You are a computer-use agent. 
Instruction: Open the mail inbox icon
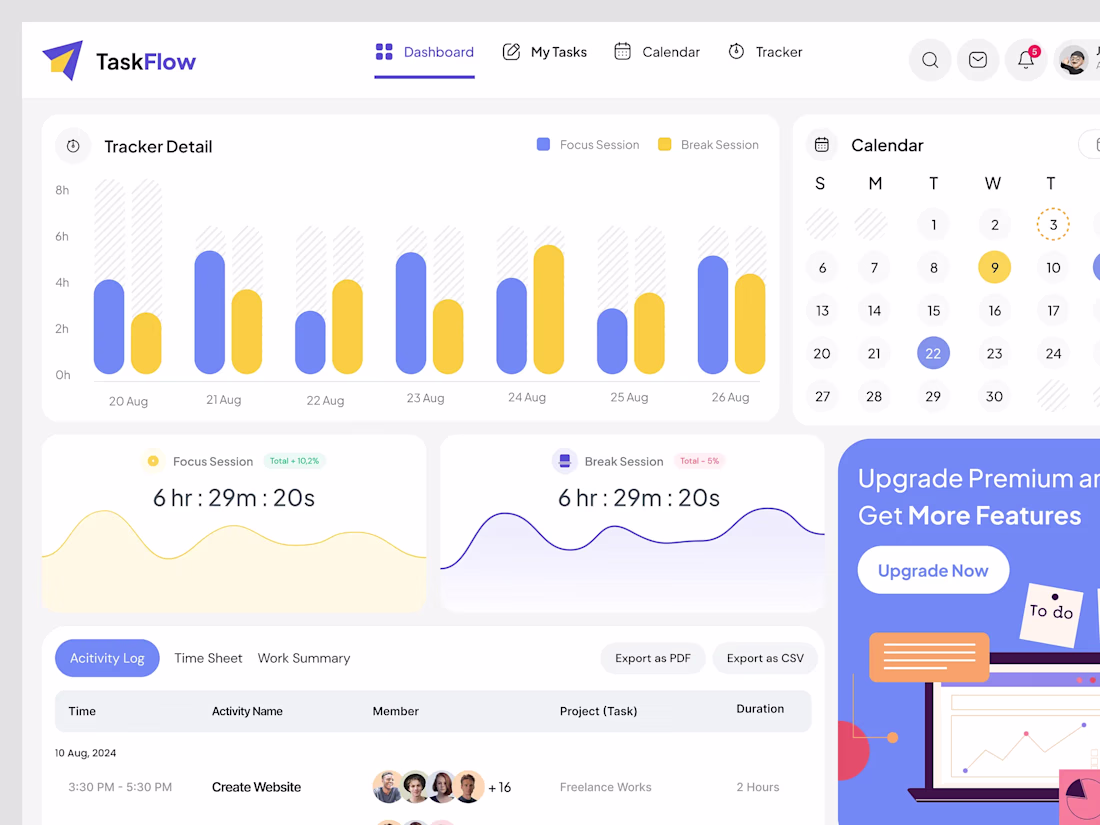pos(977,60)
